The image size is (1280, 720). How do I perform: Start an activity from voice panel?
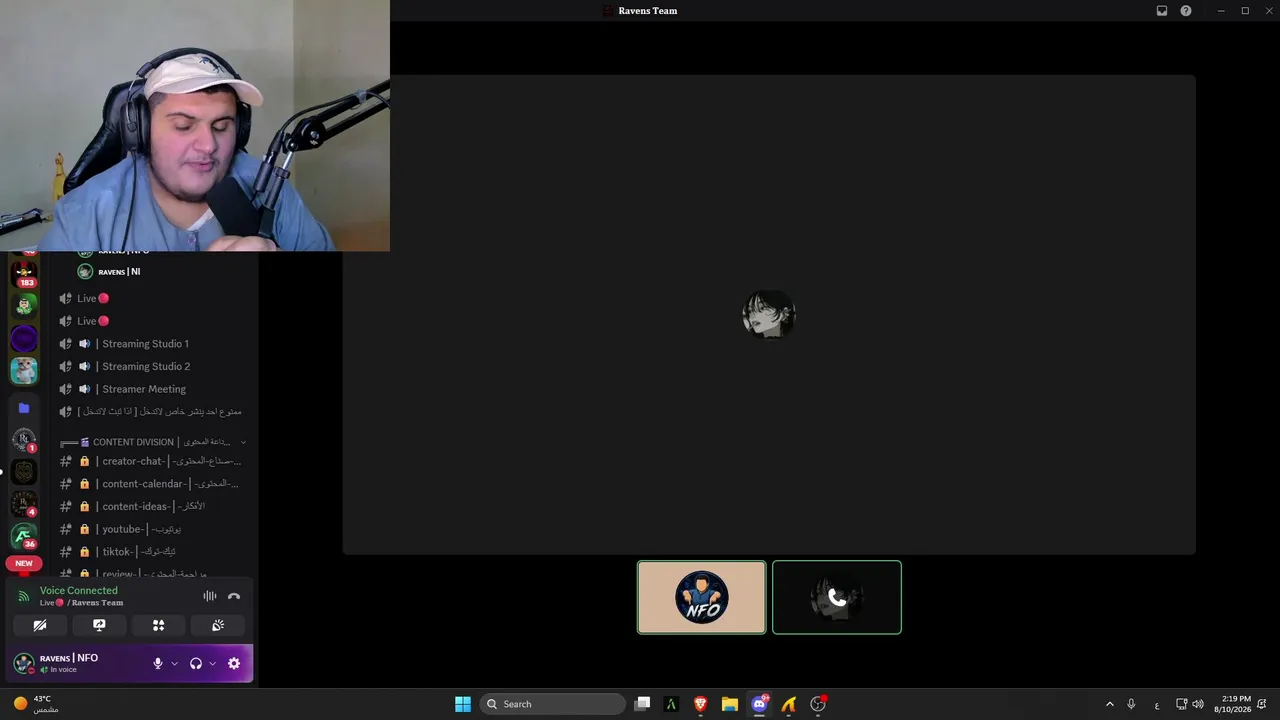click(158, 625)
